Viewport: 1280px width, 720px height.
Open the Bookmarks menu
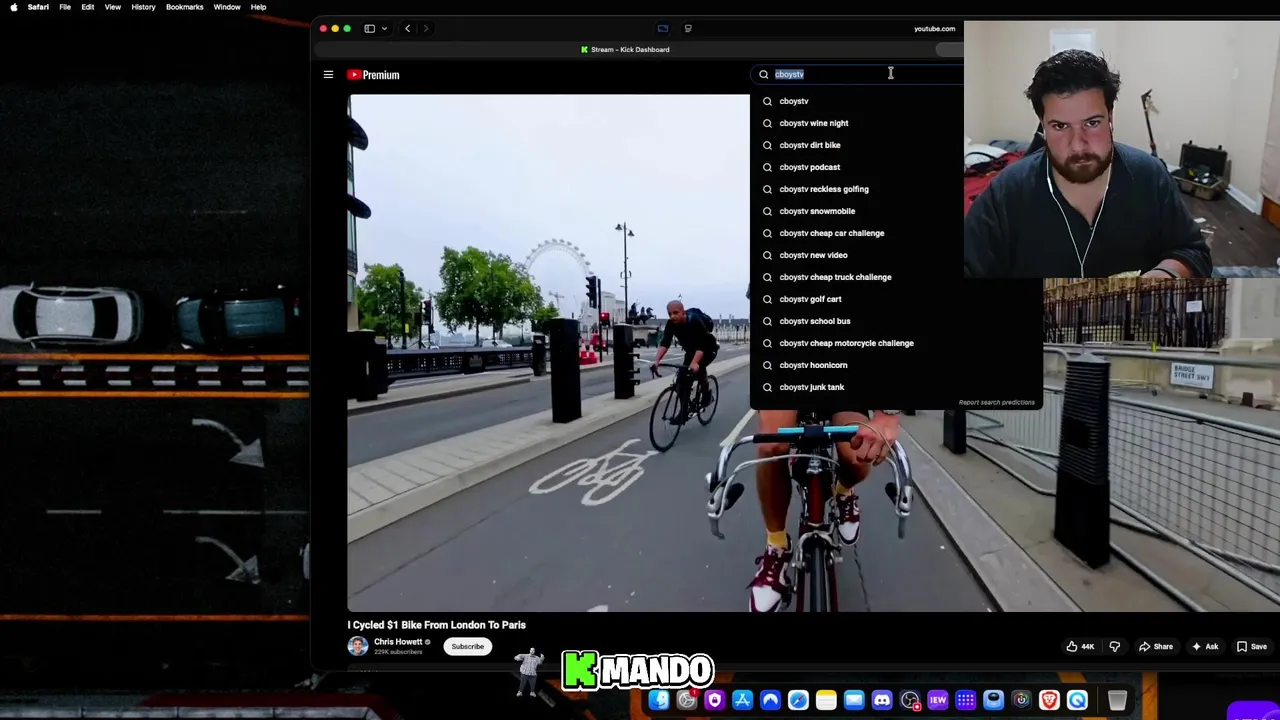click(184, 7)
